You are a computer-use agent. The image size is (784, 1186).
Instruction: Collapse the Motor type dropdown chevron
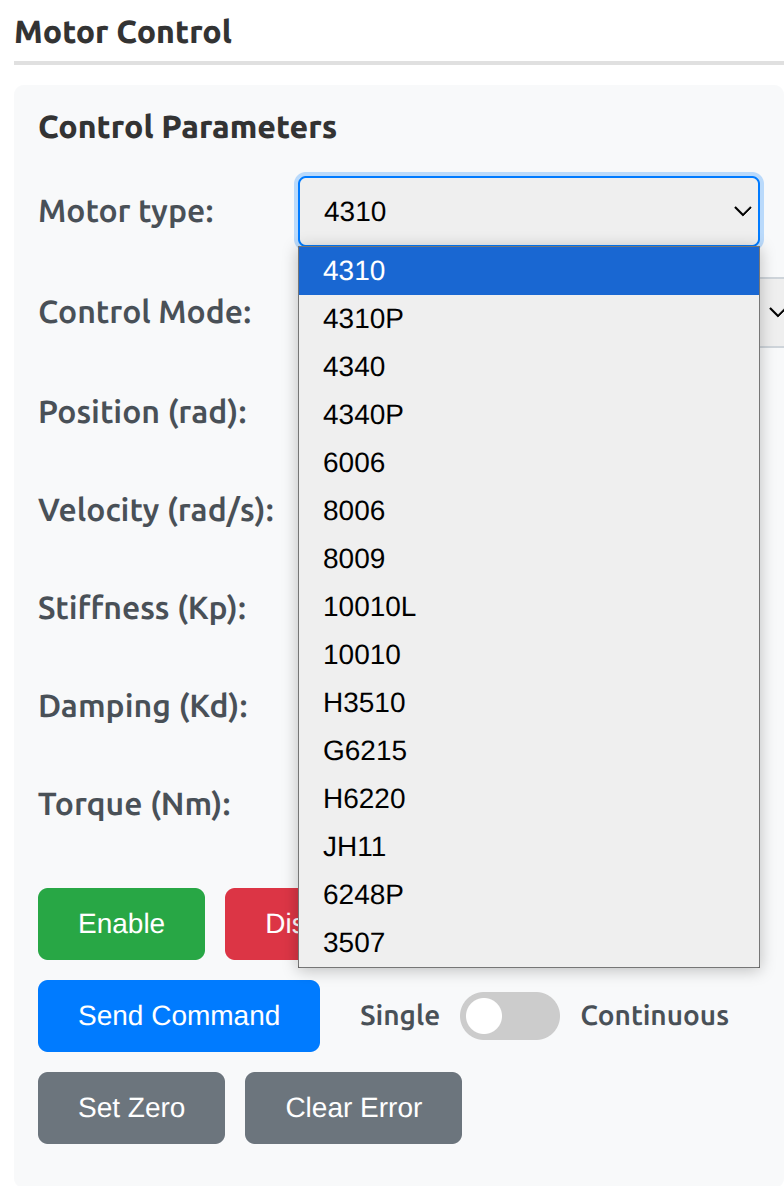(x=740, y=211)
